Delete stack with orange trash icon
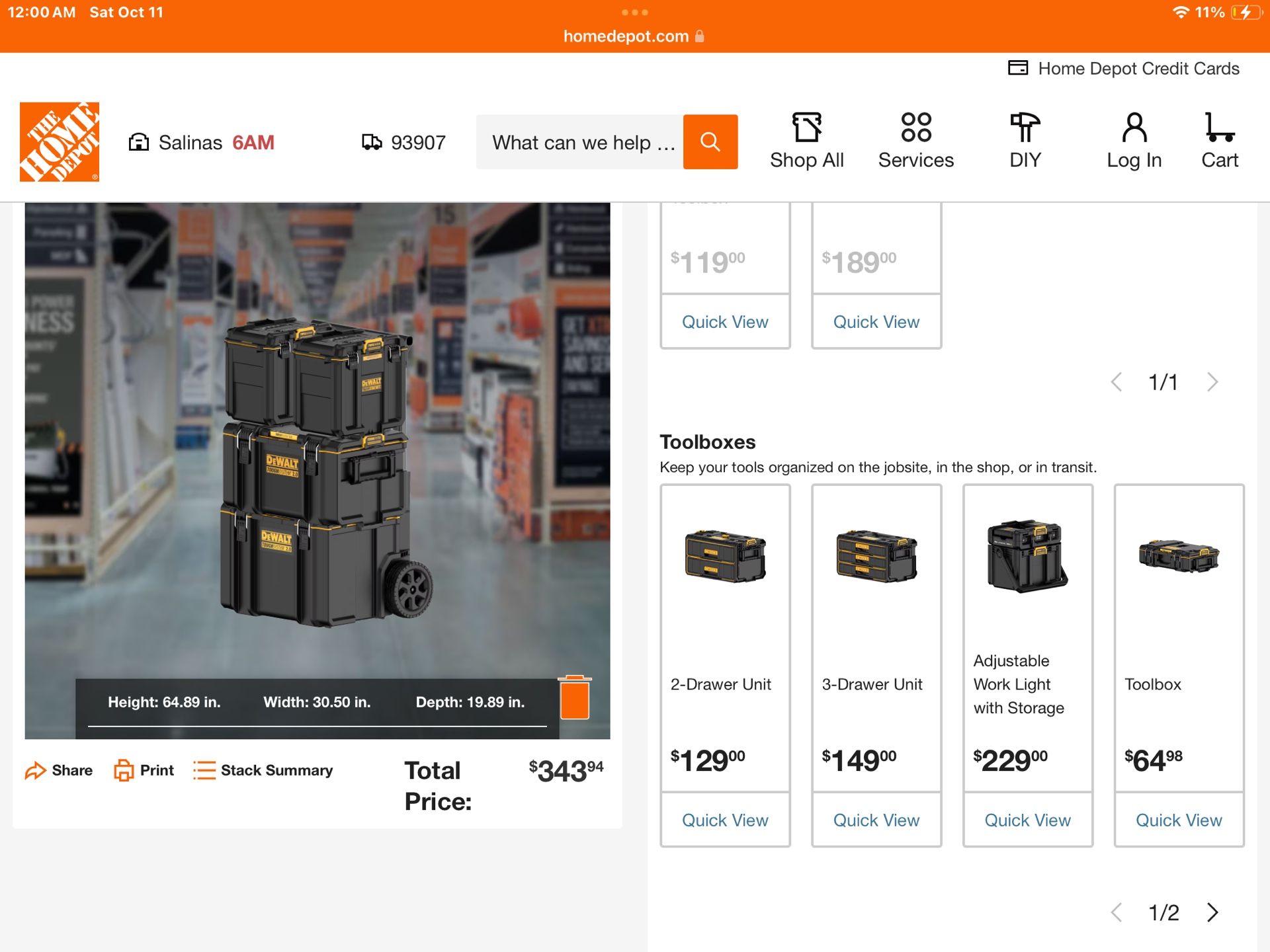The image size is (1270, 952). click(574, 697)
